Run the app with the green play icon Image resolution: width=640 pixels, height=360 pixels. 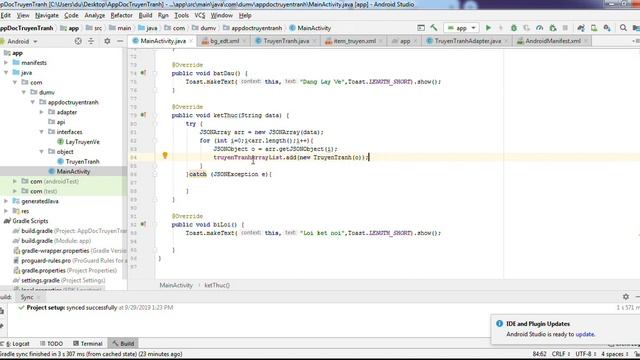pos(488,28)
